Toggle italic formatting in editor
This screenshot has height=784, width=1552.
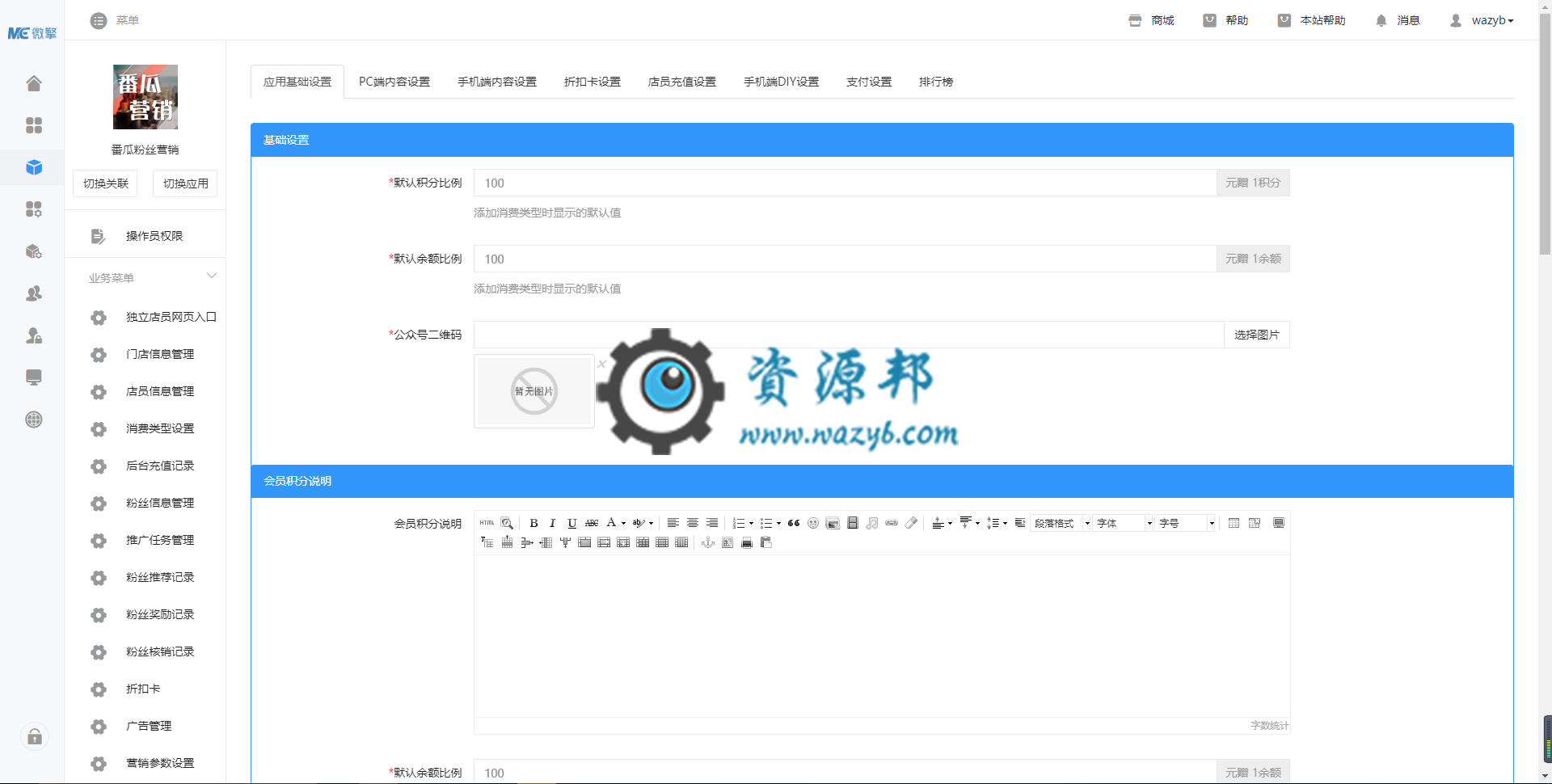552,523
